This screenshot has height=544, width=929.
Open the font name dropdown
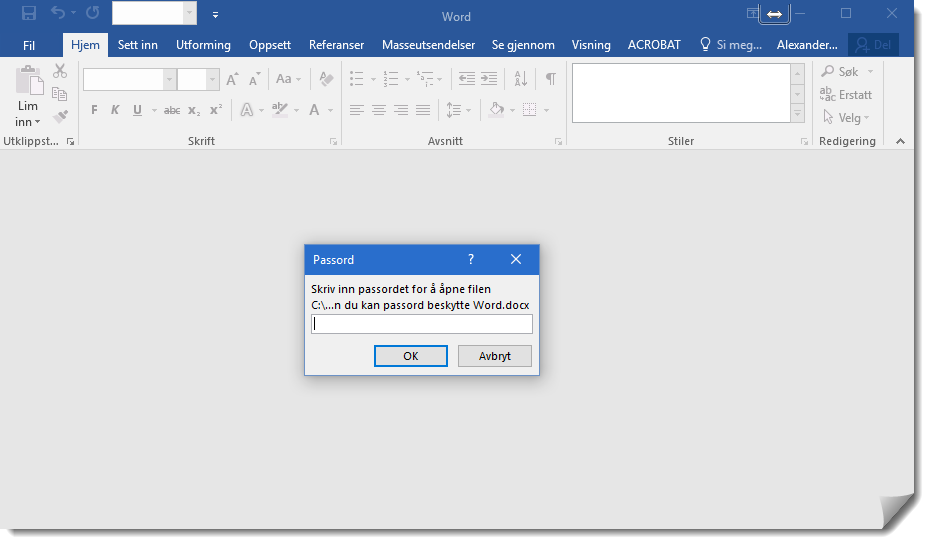pyautogui.click(x=169, y=79)
